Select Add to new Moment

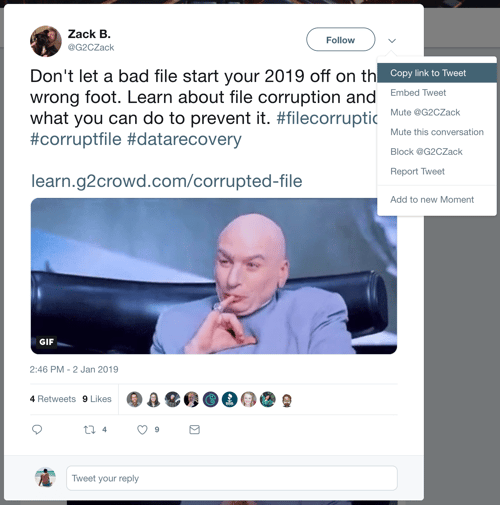click(x=432, y=199)
